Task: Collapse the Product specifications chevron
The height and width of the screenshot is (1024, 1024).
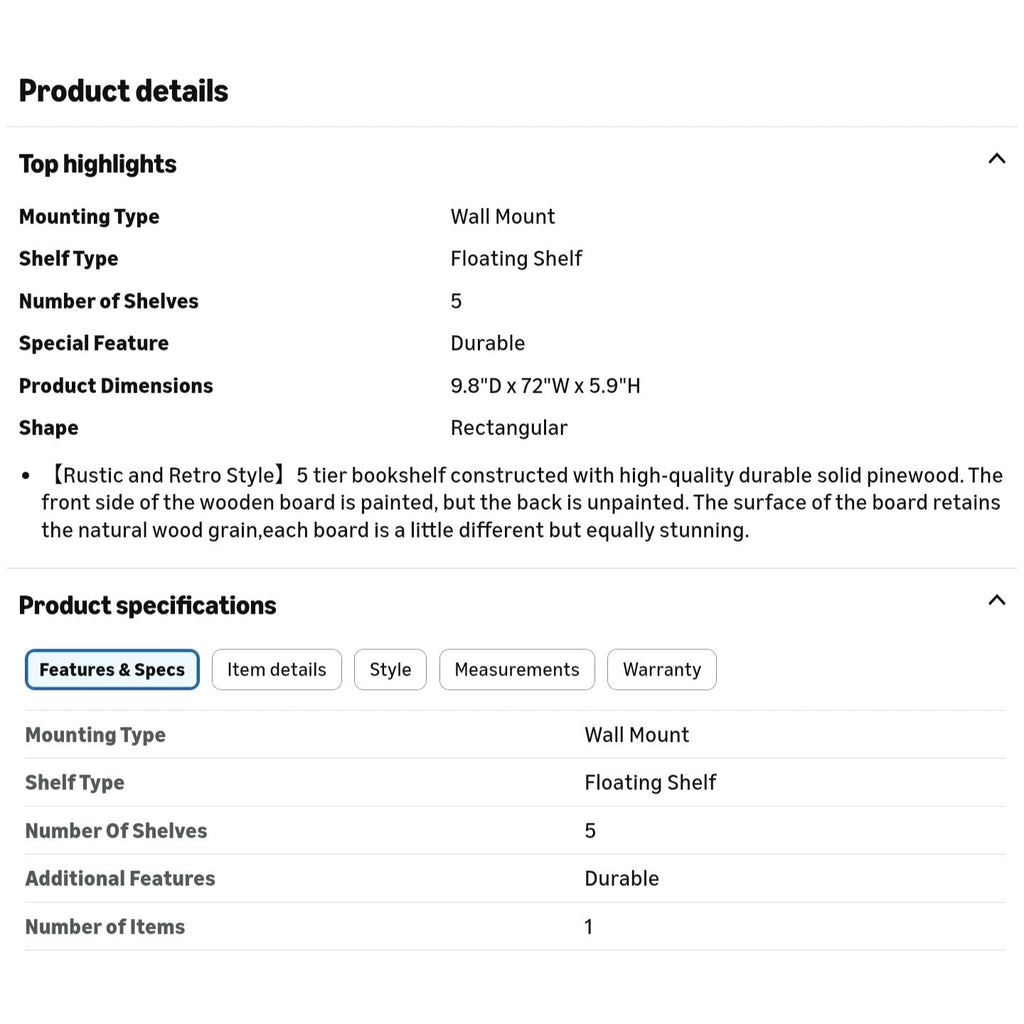Action: coord(997,600)
